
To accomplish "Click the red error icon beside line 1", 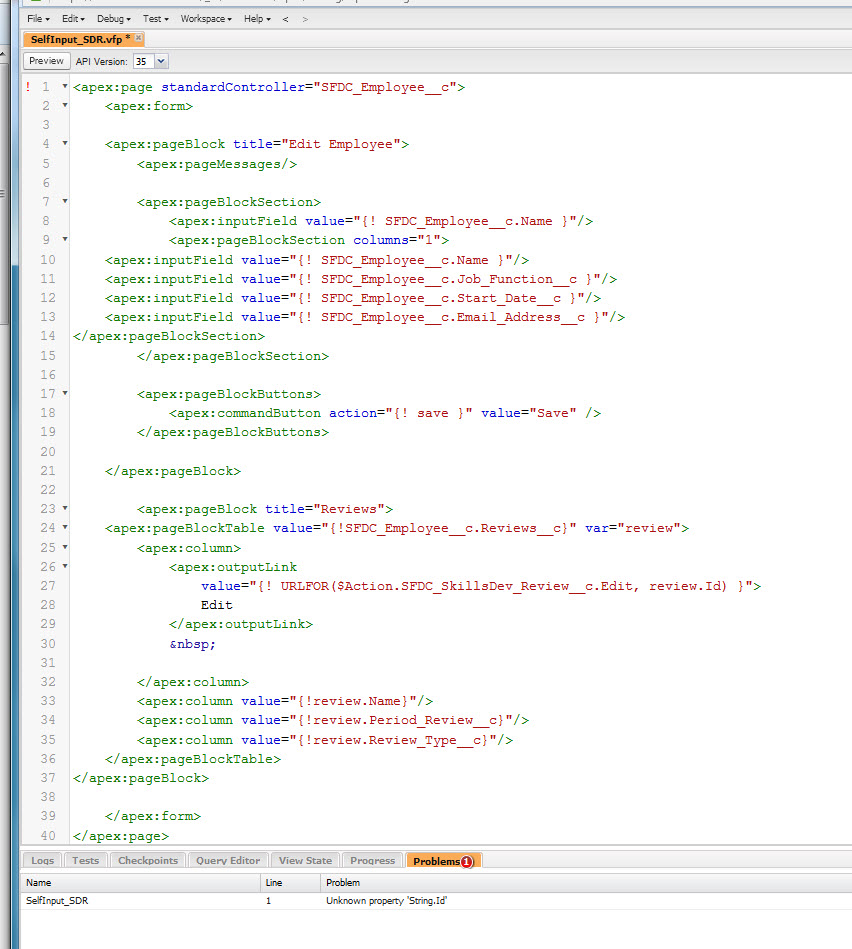I will click(27, 86).
